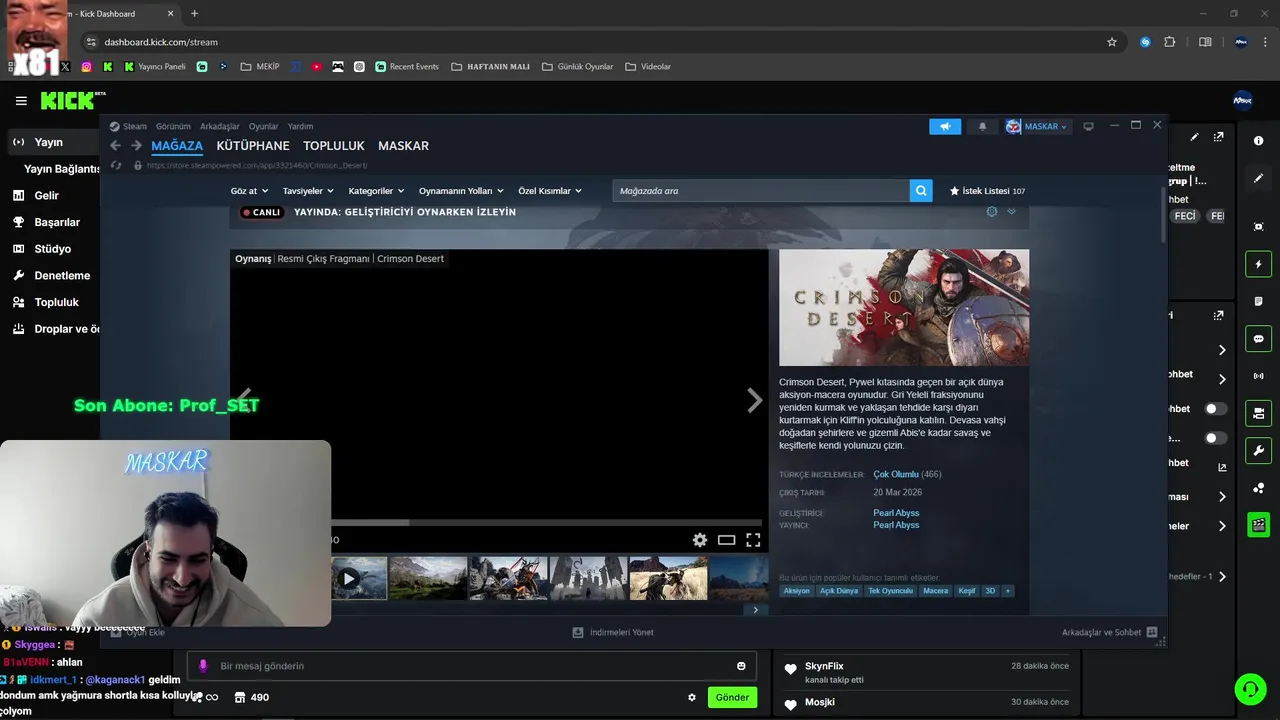Image resolution: width=1280 pixels, height=720 pixels.
Task: Seek on the trailer progress bar
Action: tap(547, 522)
